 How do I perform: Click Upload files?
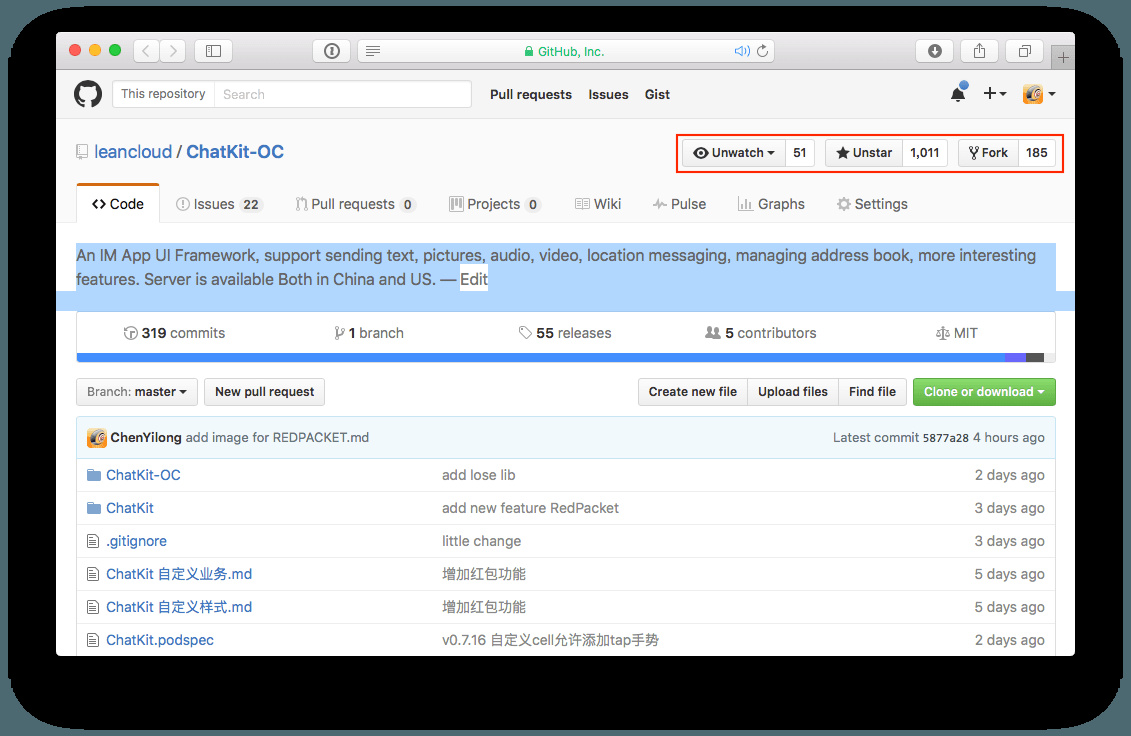click(793, 392)
